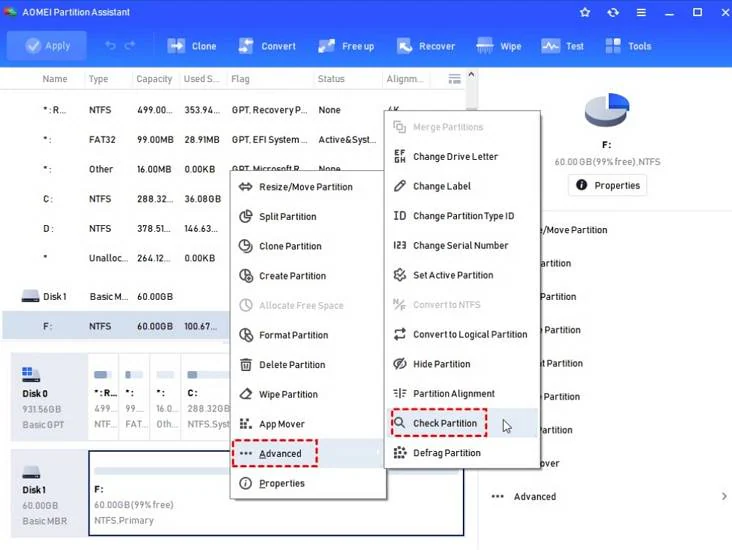Open the Convert tool

click(267, 46)
